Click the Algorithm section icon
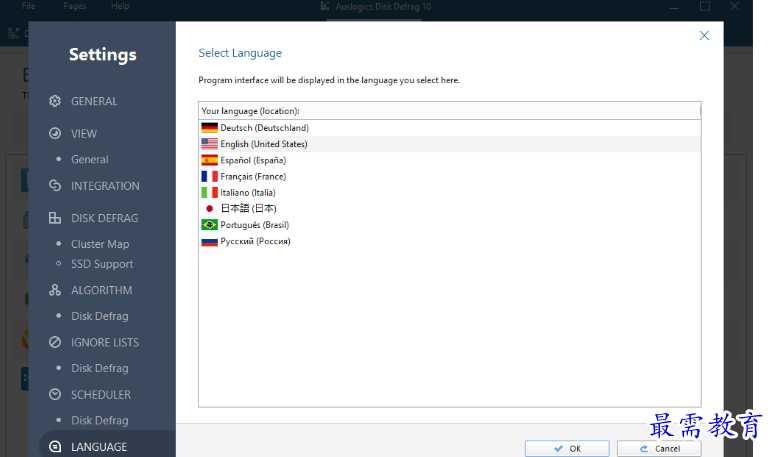Screen dimensions: 771x457 [x=55, y=290]
